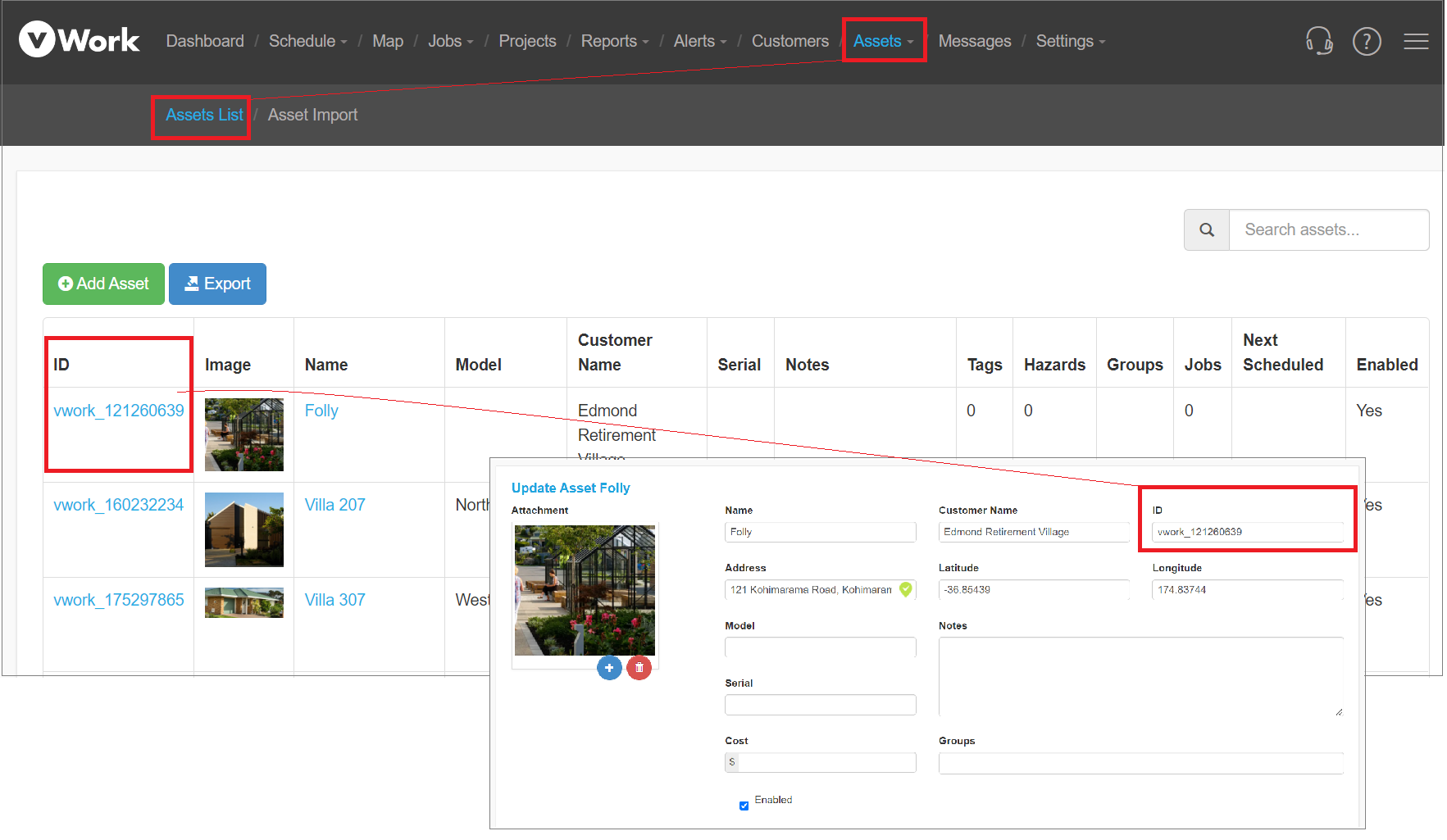This screenshot has height=840, width=1447.
Task: Click the Add Asset button
Action: 103,284
